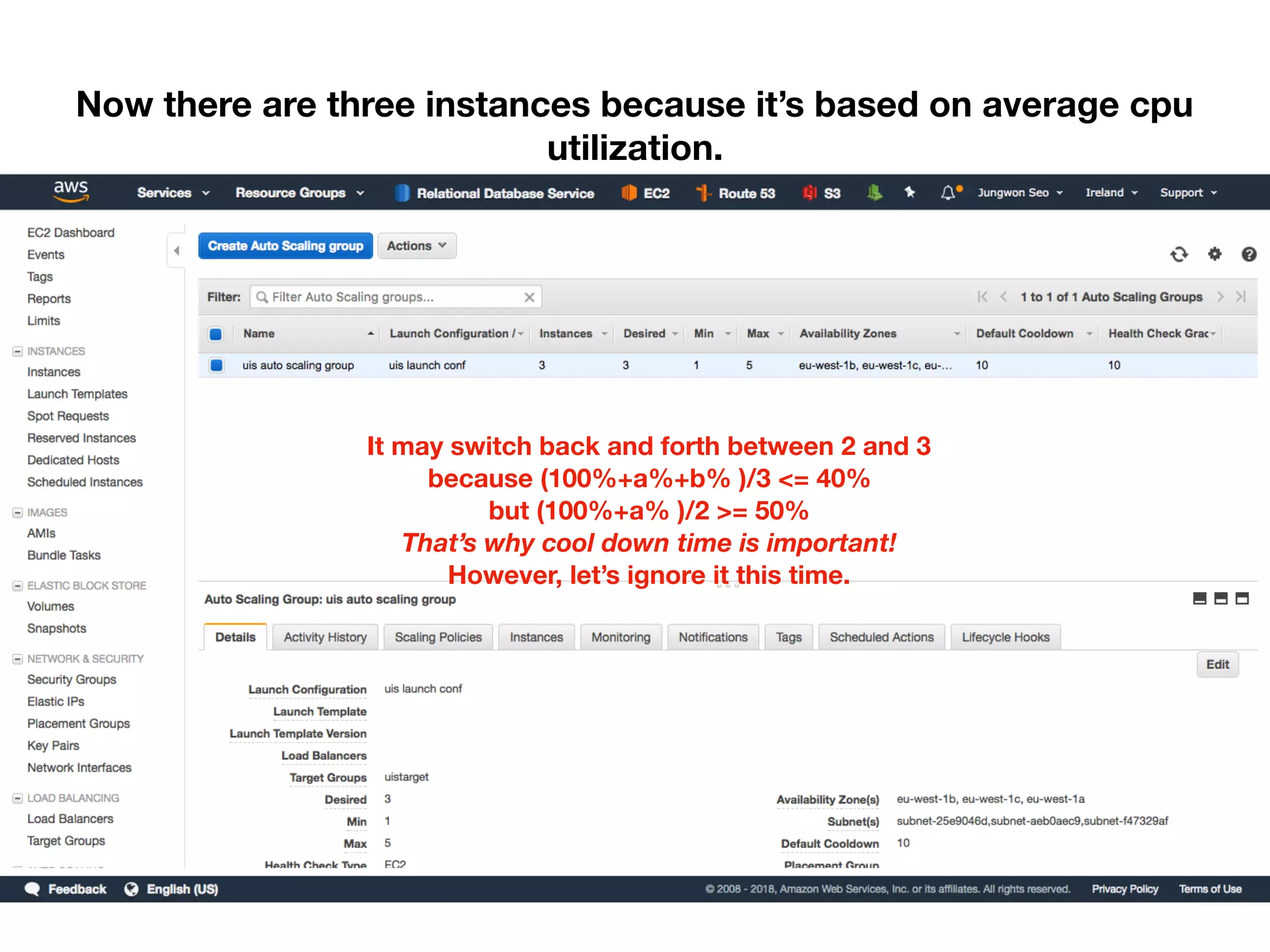
Task: Collapse the ELASTIC BLOCK STORE section
Action: pos(18,586)
